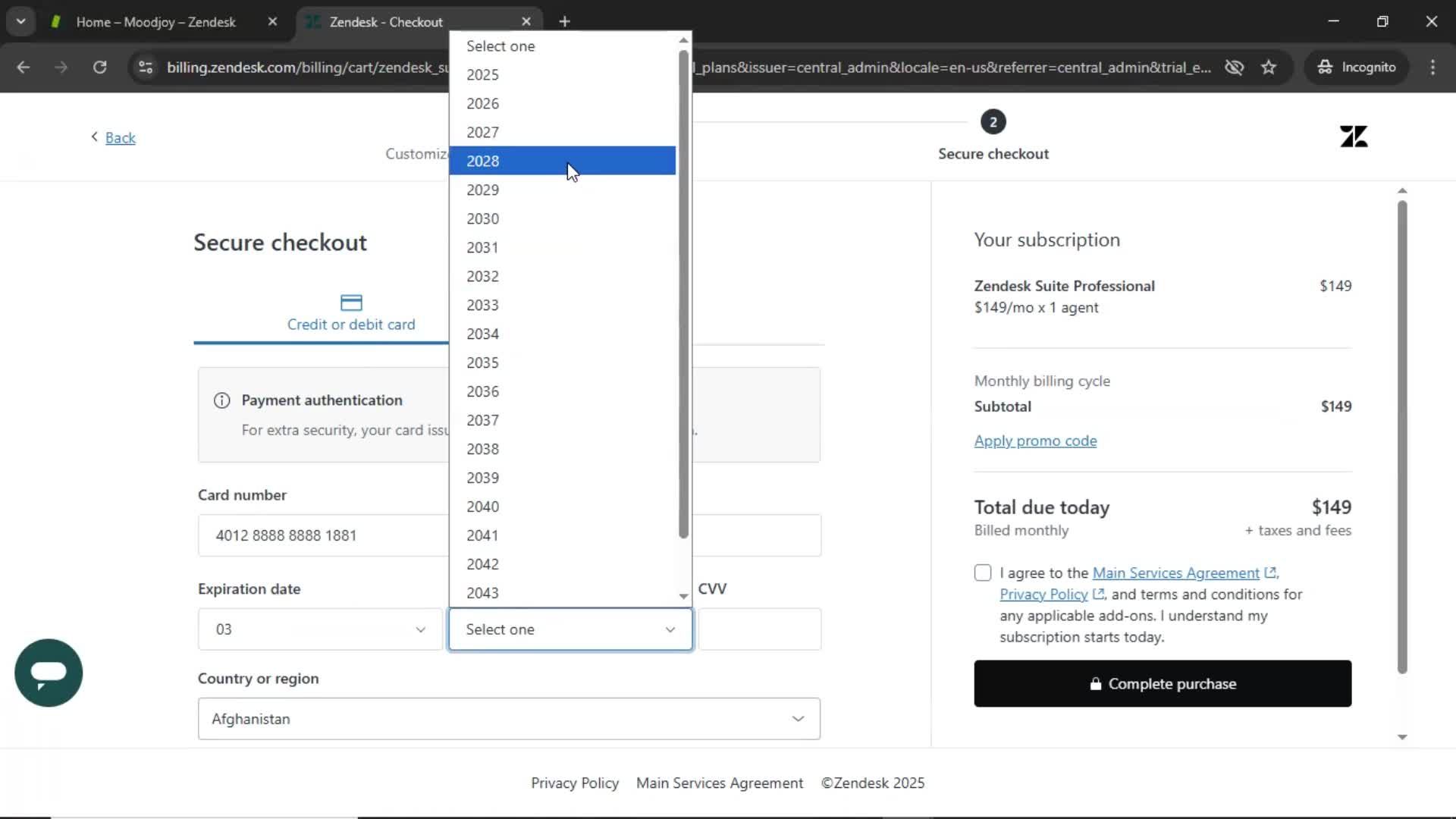Select 2039 option
The width and height of the screenshot is (1456, 819).
562,478
